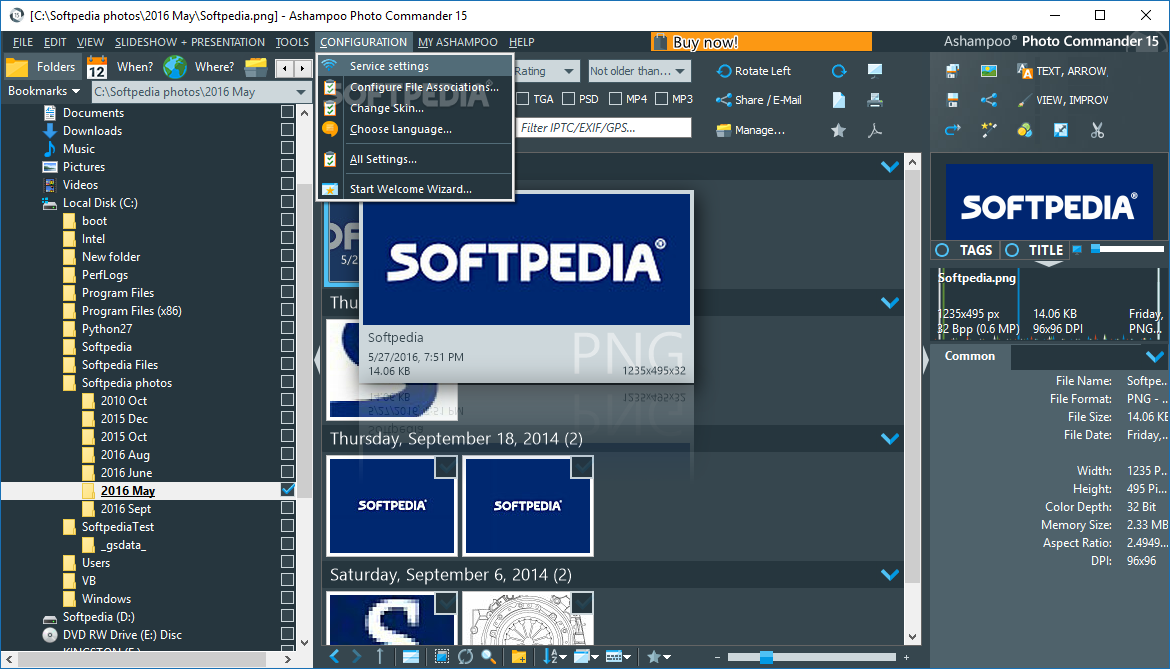Viewport: 1170px width, 669px height.
Task: Uncheck the 2016 May folder checkbox
Action: [287, 490]
